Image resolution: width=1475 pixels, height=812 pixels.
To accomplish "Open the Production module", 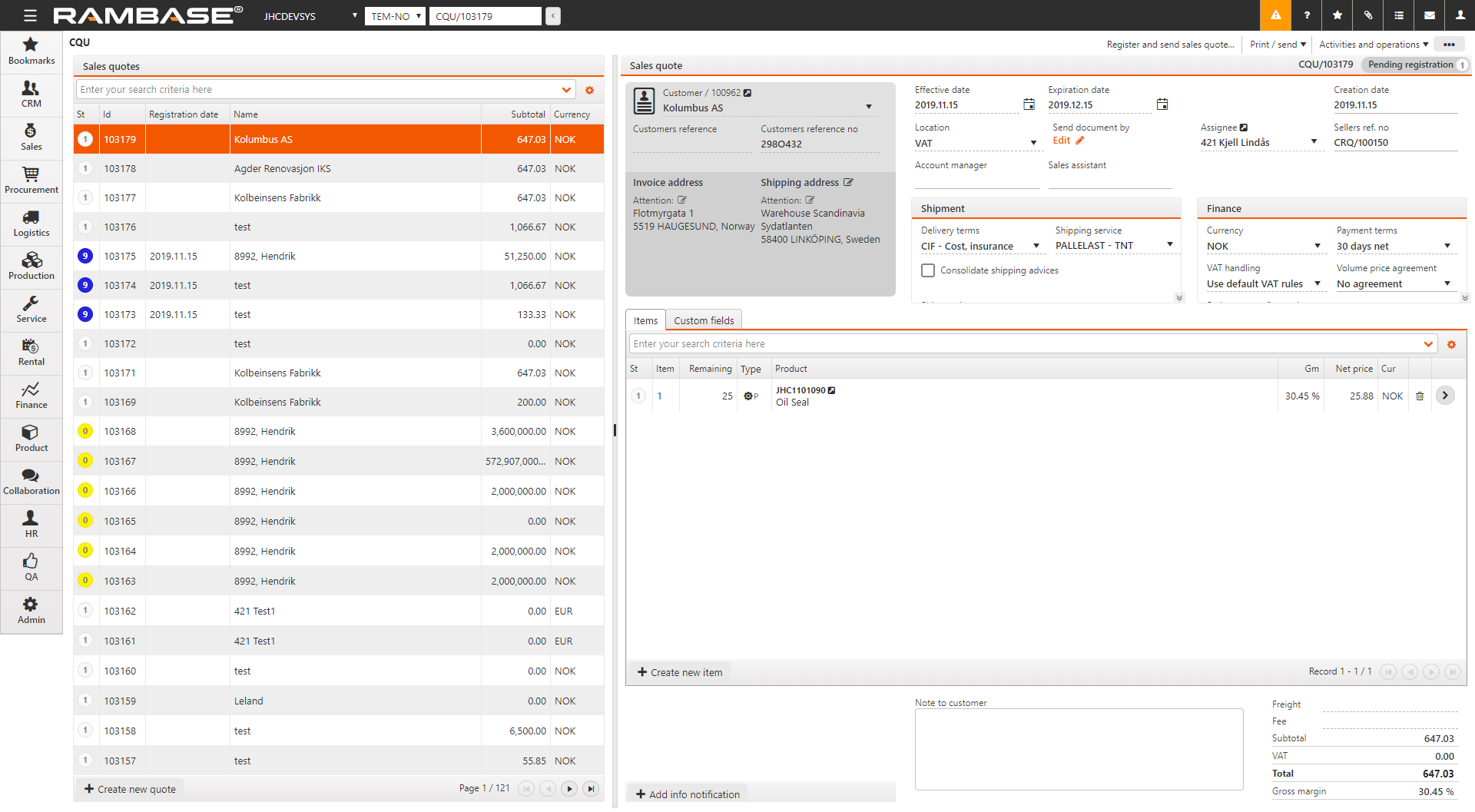I will pyautogui.click(x=31, y=267).
